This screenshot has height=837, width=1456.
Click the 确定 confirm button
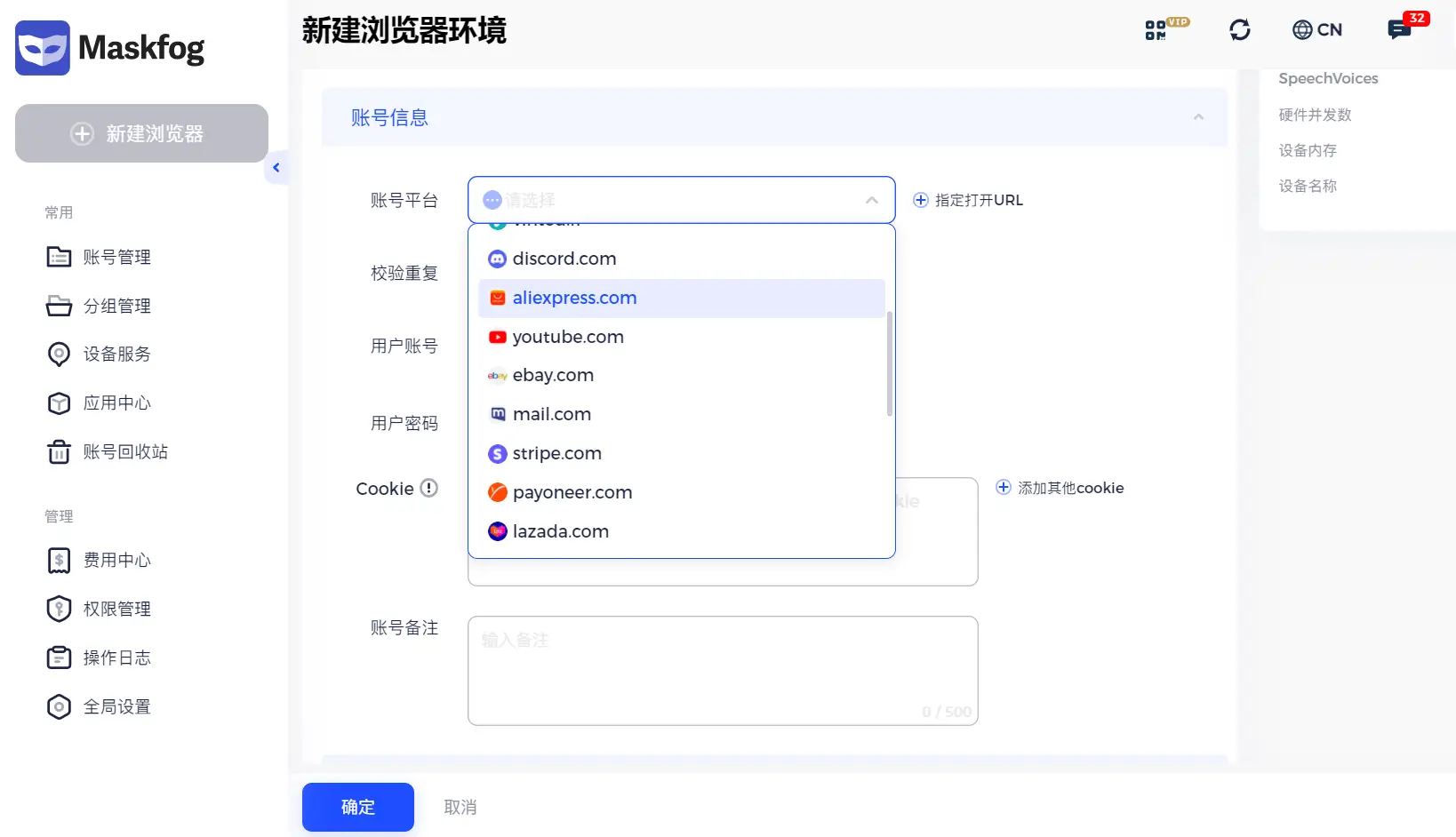coord(357,807)
